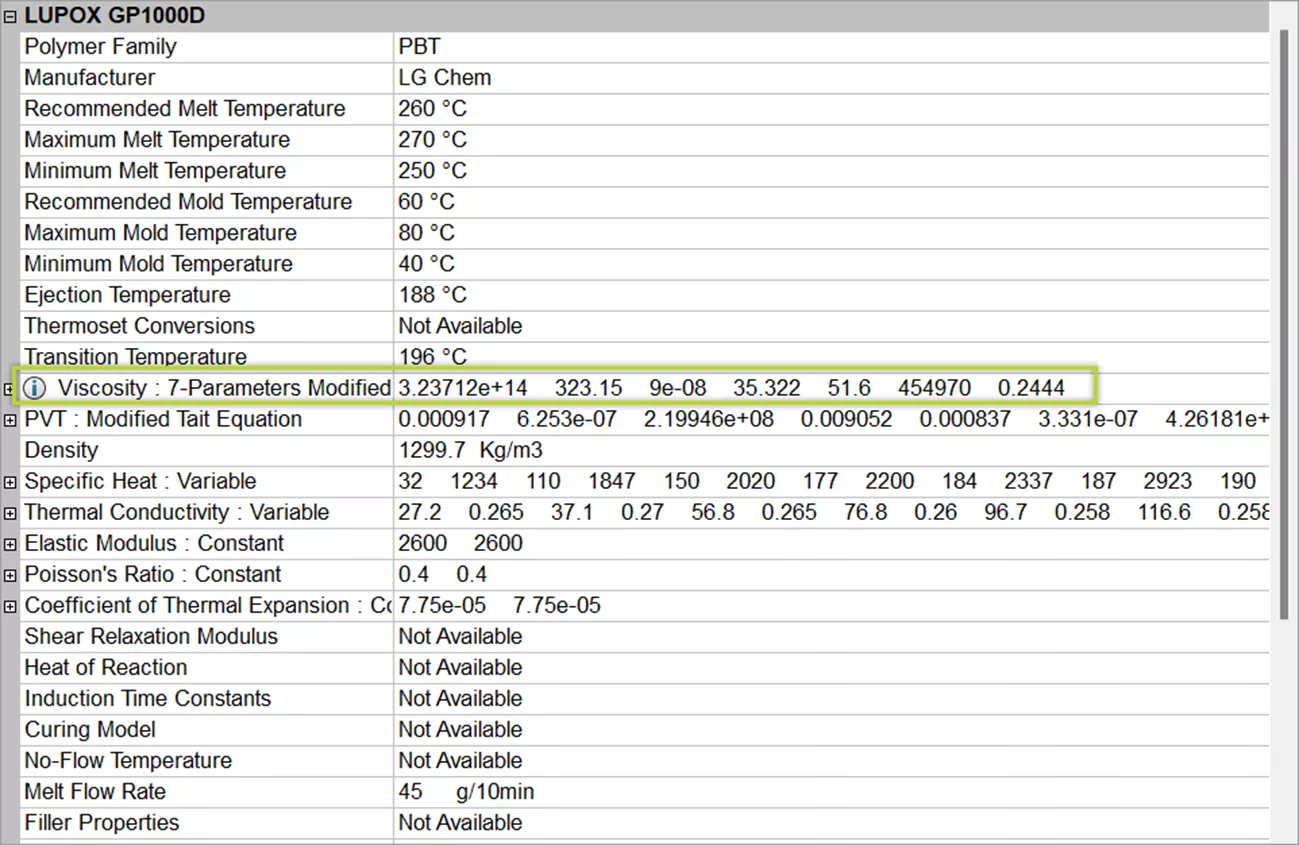Click the info icon beside Viscosity
1299x845 pixels.
tap(35, 388)
